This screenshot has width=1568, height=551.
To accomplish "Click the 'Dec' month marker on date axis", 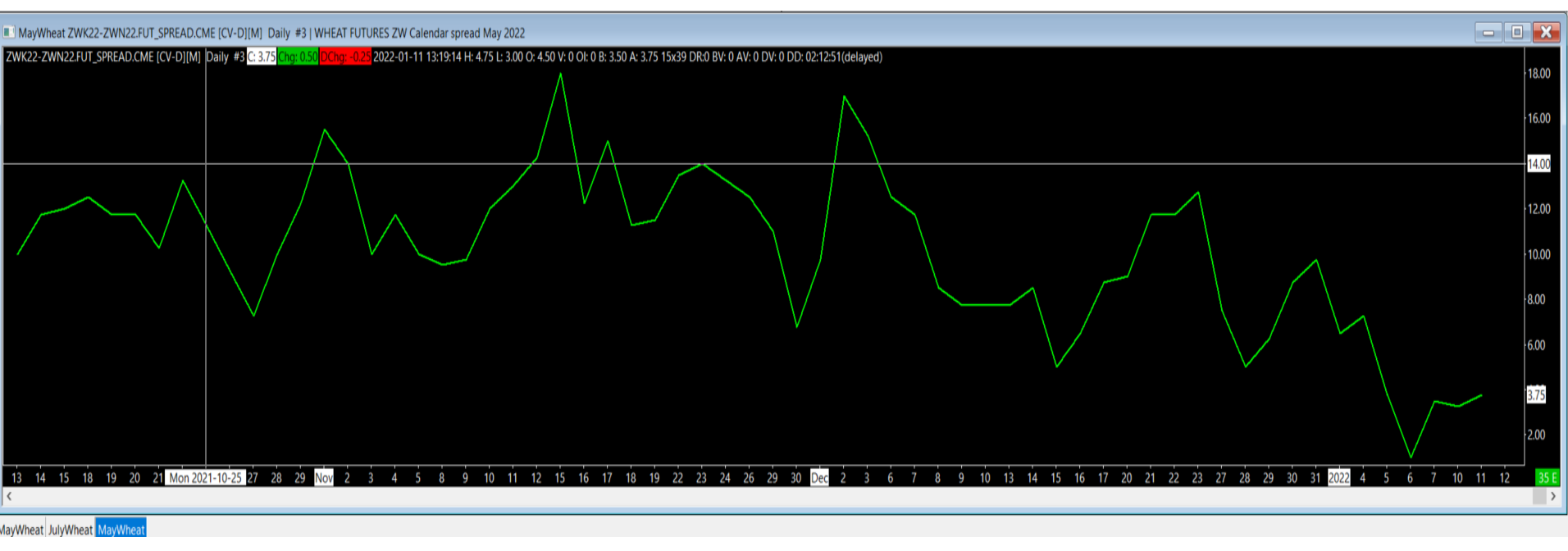I will (x=819, y=478).
